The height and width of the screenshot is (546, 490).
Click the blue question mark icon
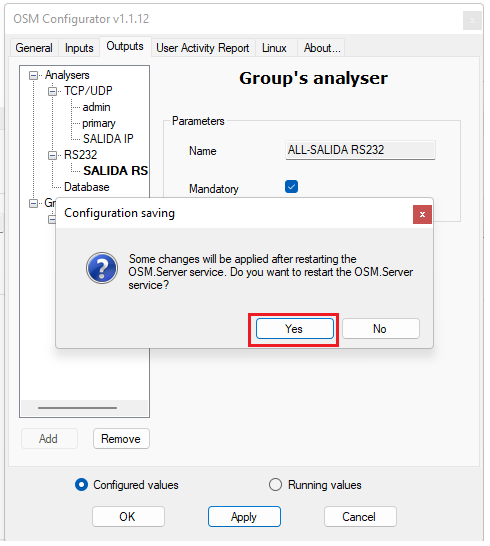click(102, 268)
